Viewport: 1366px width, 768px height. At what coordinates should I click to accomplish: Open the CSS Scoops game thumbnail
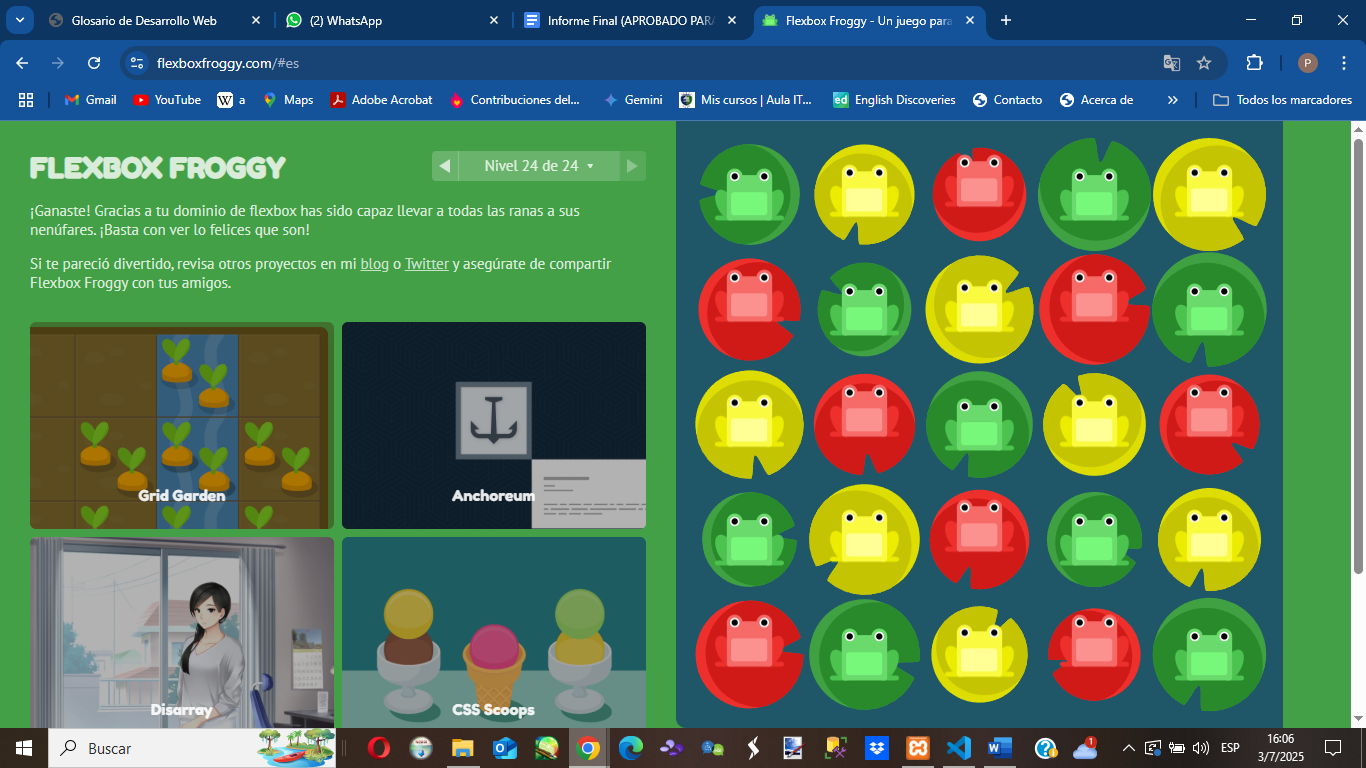[x=494, y=633]
